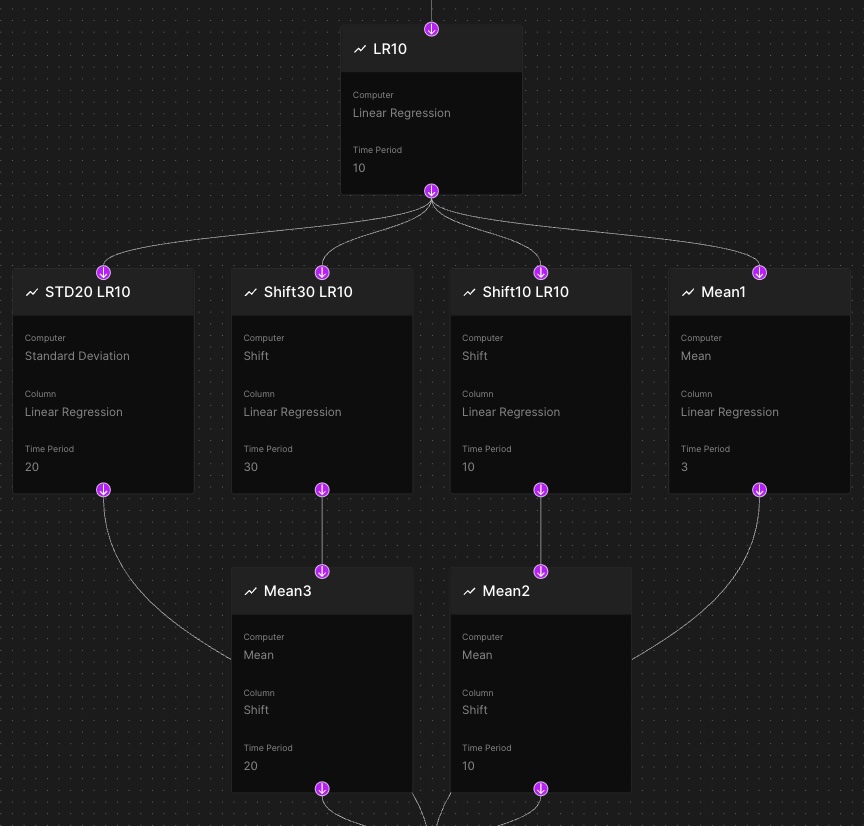Screen dimensions: 864x826
Task: Click the input port of Shift10 LR10 node
Action: click(541, 272)
